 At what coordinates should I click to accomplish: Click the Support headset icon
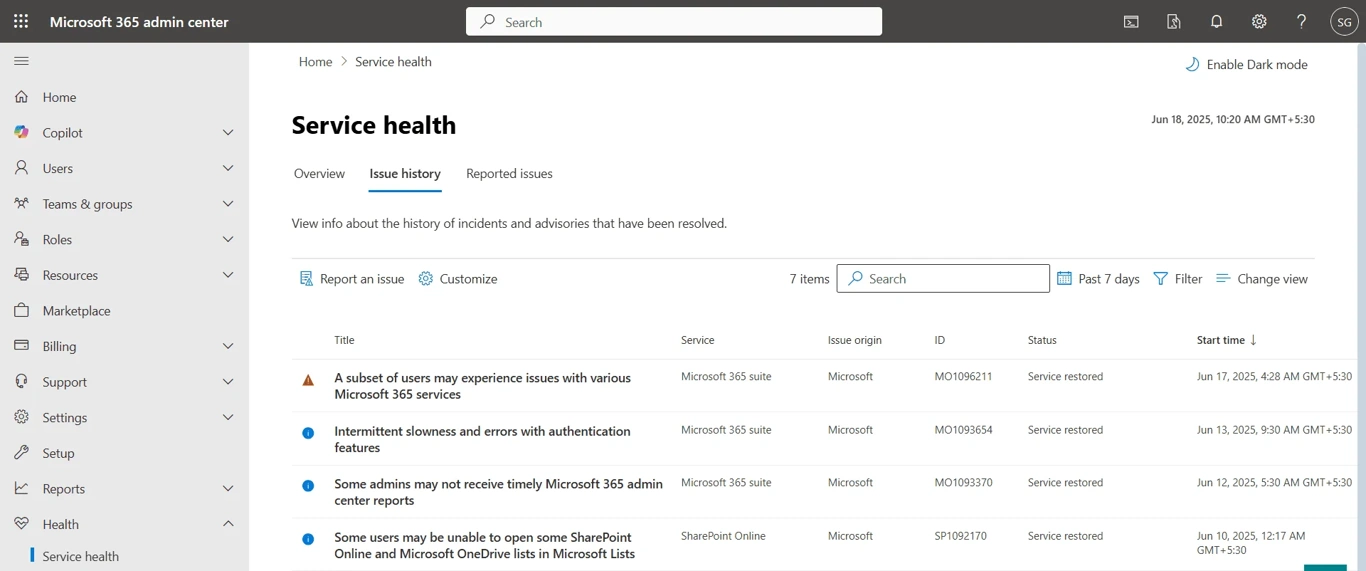coord(21,381)
